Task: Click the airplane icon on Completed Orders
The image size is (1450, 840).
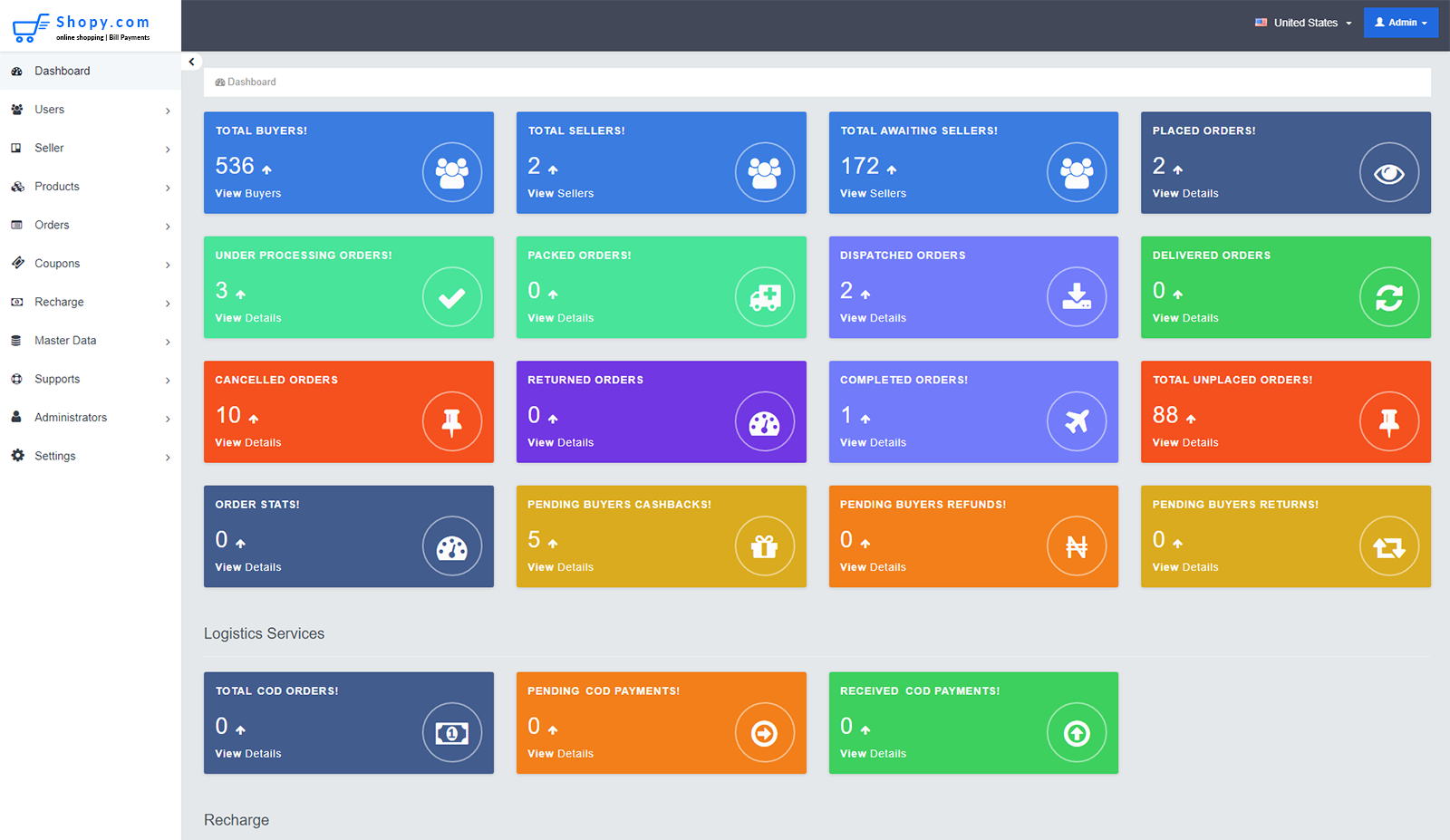Action: (1077, 421)
